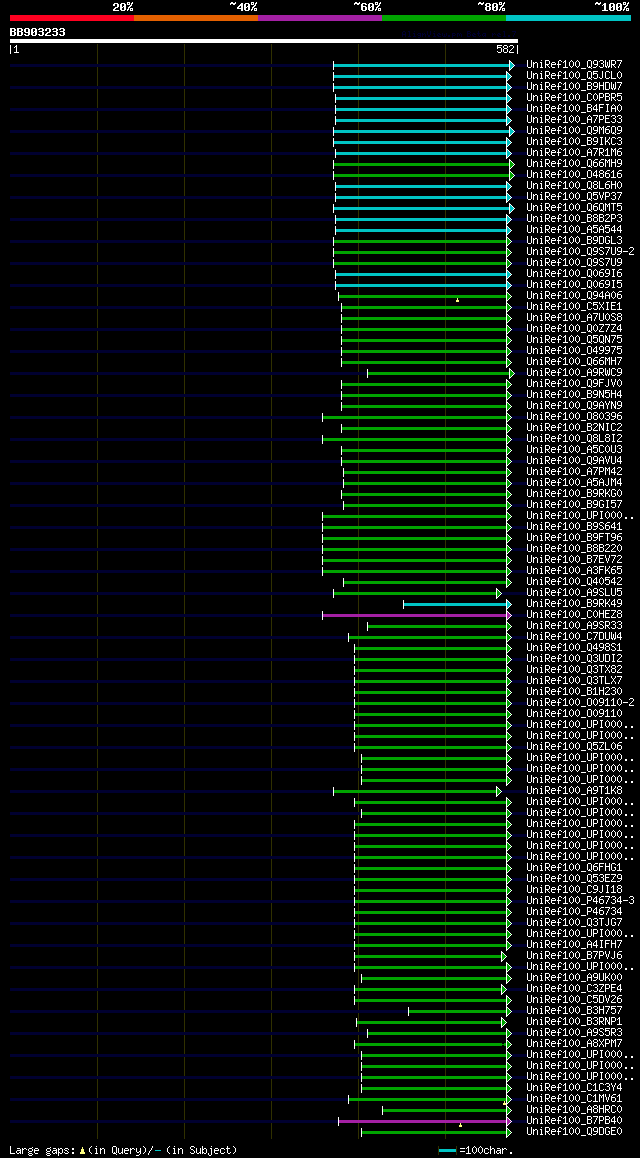Select the UniRef100_C3ZPE4 label
Image resolution: width=640 pixels, height=1158 pixels.
click(574, 989)
